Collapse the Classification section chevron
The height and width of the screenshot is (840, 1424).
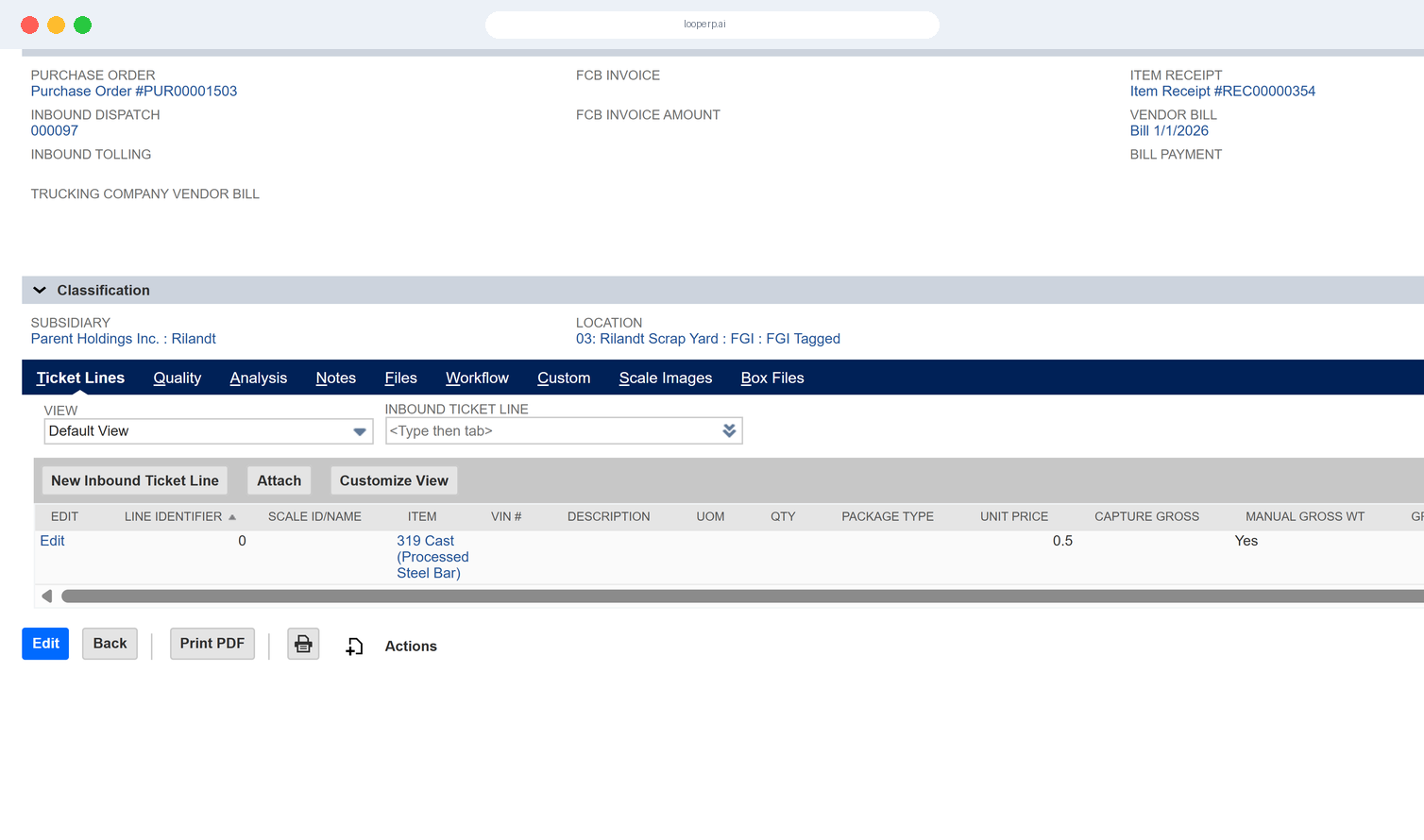click(40, 291)
